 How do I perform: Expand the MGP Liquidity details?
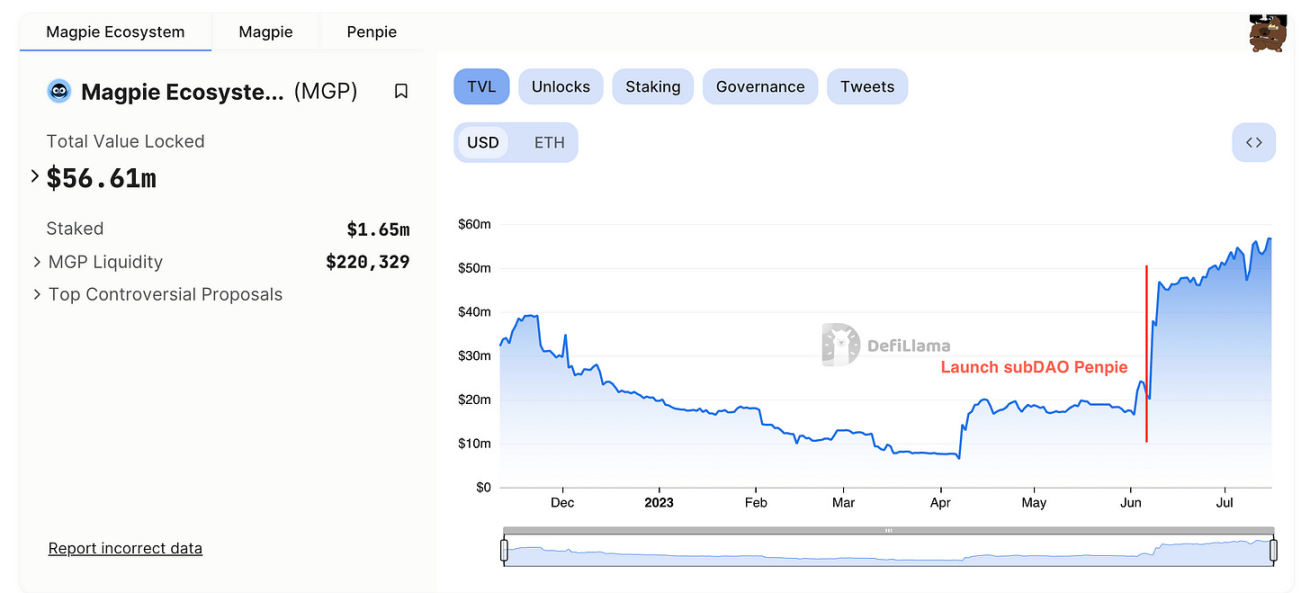click(x=37, y=261)
